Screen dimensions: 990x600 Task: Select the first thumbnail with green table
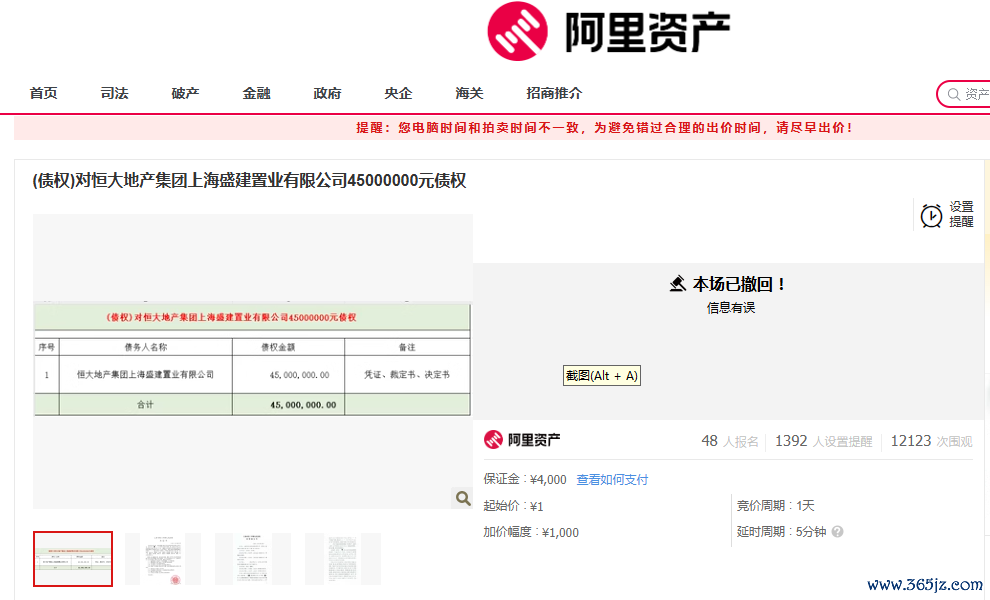[x=73, y=559]
